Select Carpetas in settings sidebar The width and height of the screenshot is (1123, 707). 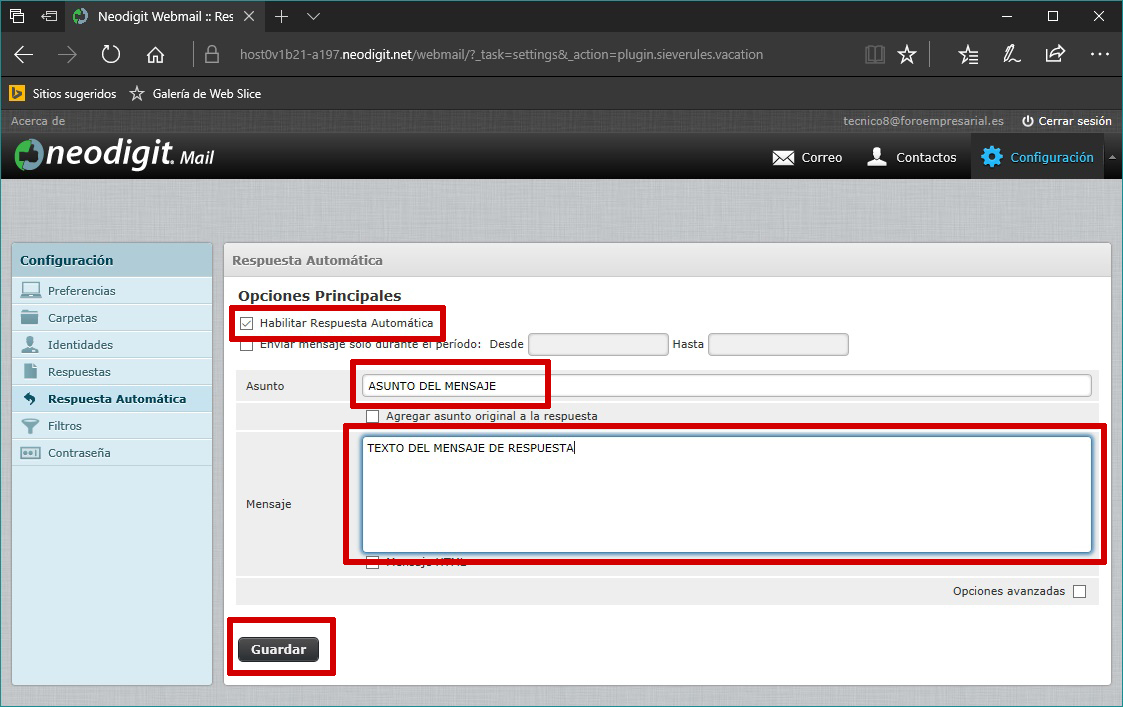pos(112,318)
